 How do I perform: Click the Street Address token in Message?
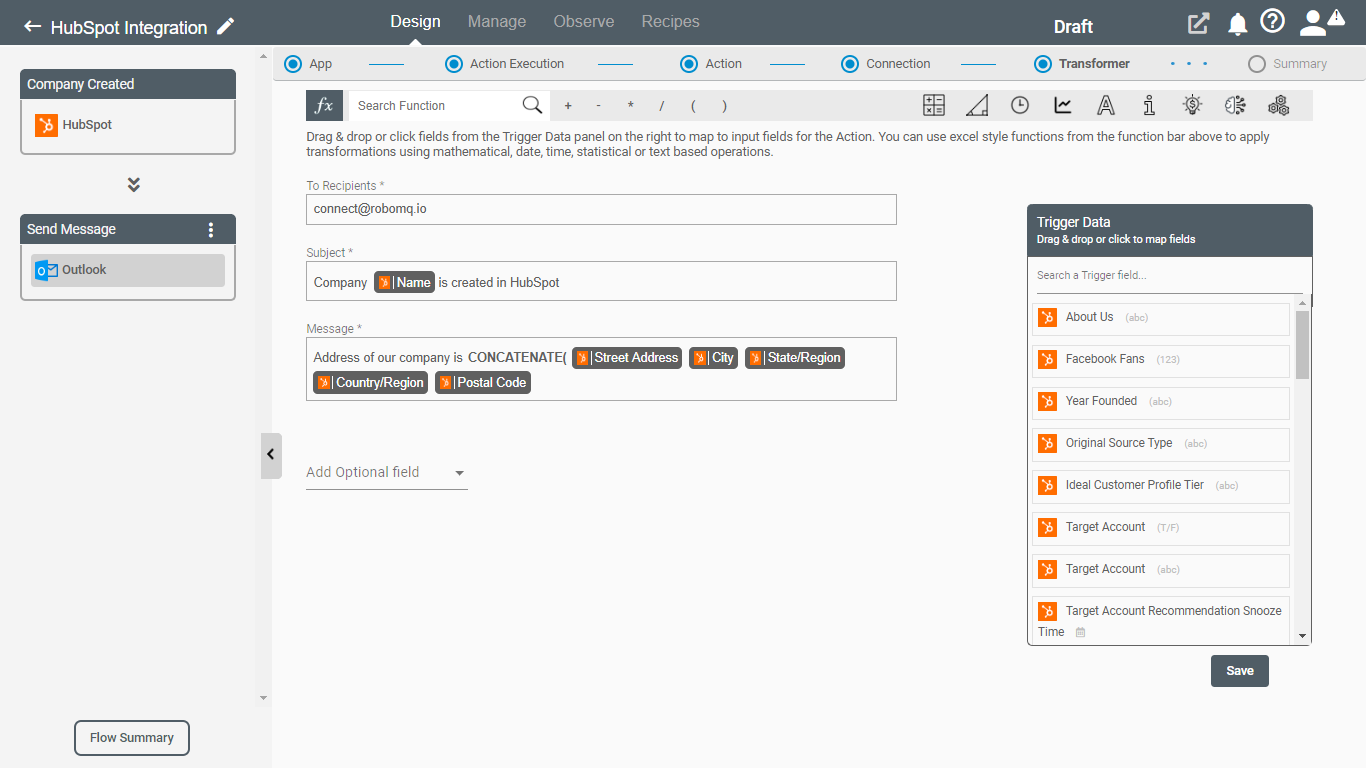point(628,358)
